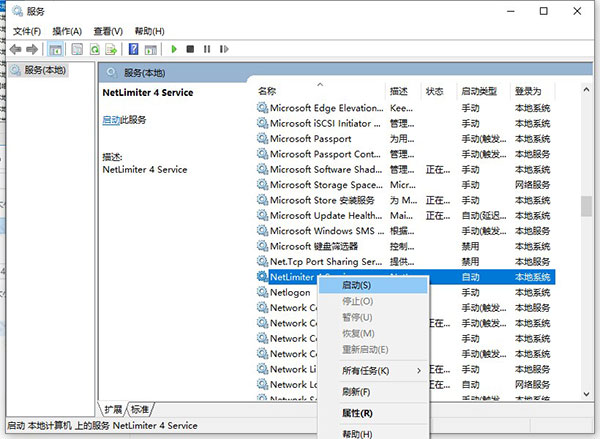The width and height of the screenshot is (600, 439).
Task: Click the 启动 link in the left description pane
Action: 110,119
